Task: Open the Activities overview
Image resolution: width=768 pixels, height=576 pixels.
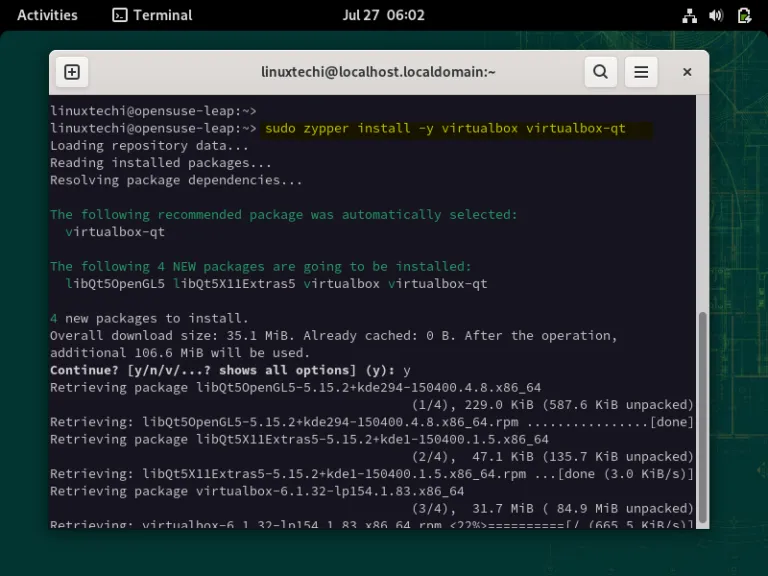Action: pos(48,15)
